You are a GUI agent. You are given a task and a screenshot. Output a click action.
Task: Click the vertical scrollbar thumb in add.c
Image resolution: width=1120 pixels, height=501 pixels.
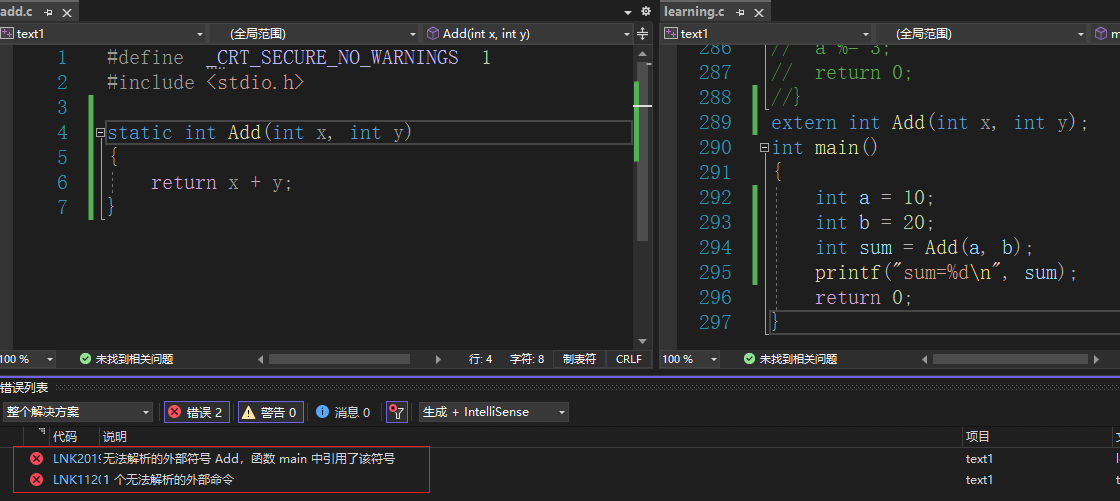pos(642,151)
